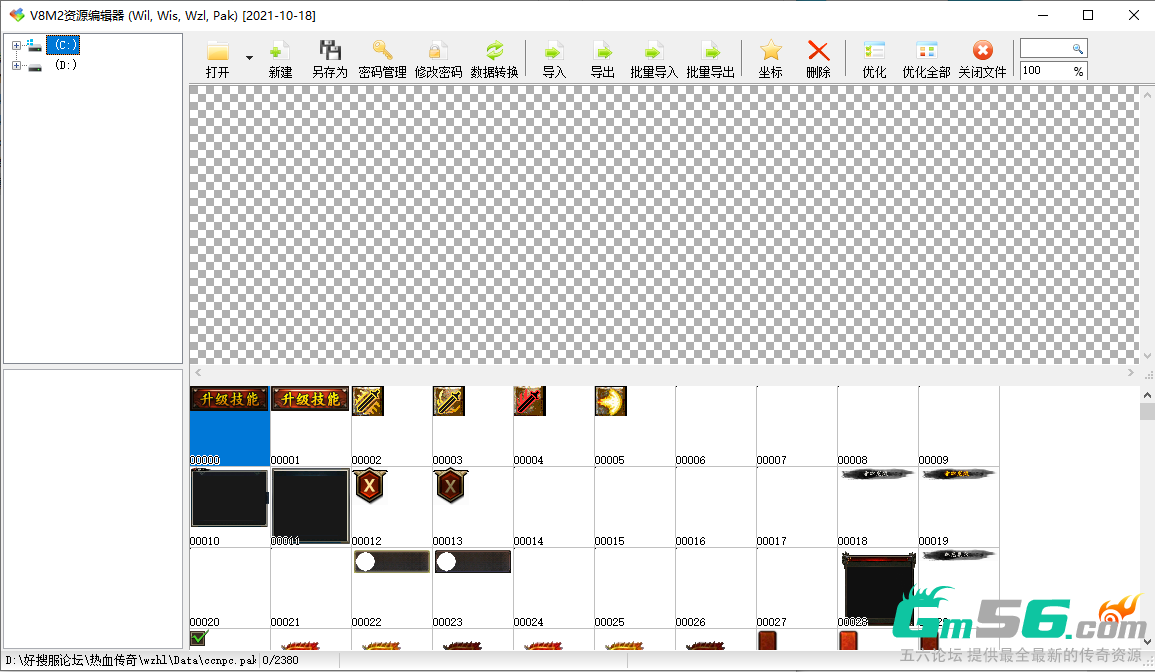The height and width of the screenshot is (672, 1155).
Task: Click the 数据转换 data conversion icon
Action: coord(494,50)
